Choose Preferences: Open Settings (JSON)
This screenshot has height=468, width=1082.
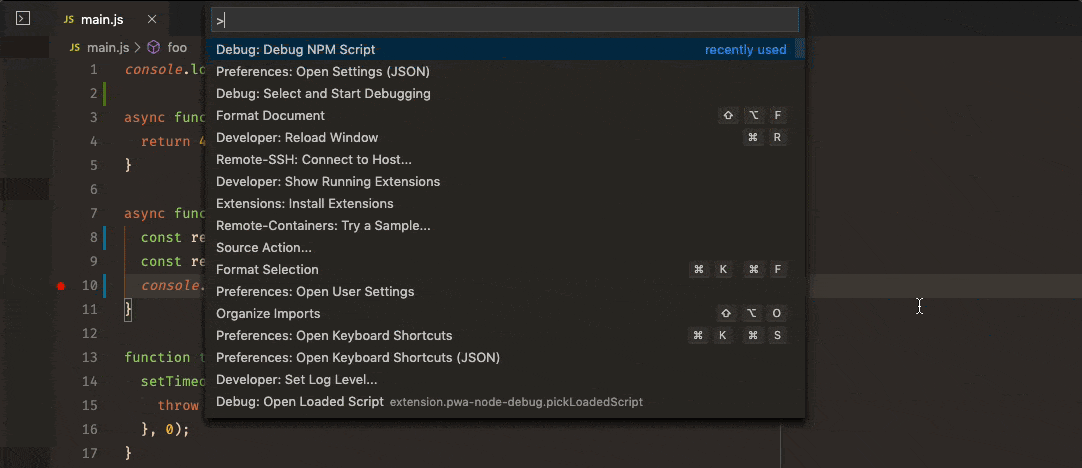[322, 72]
